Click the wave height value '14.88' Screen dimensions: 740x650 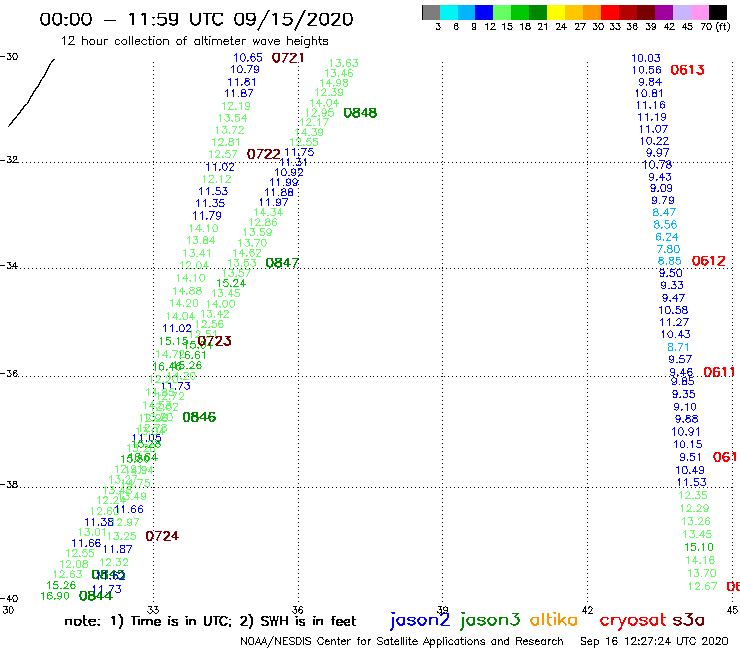(x=187, y=291)
